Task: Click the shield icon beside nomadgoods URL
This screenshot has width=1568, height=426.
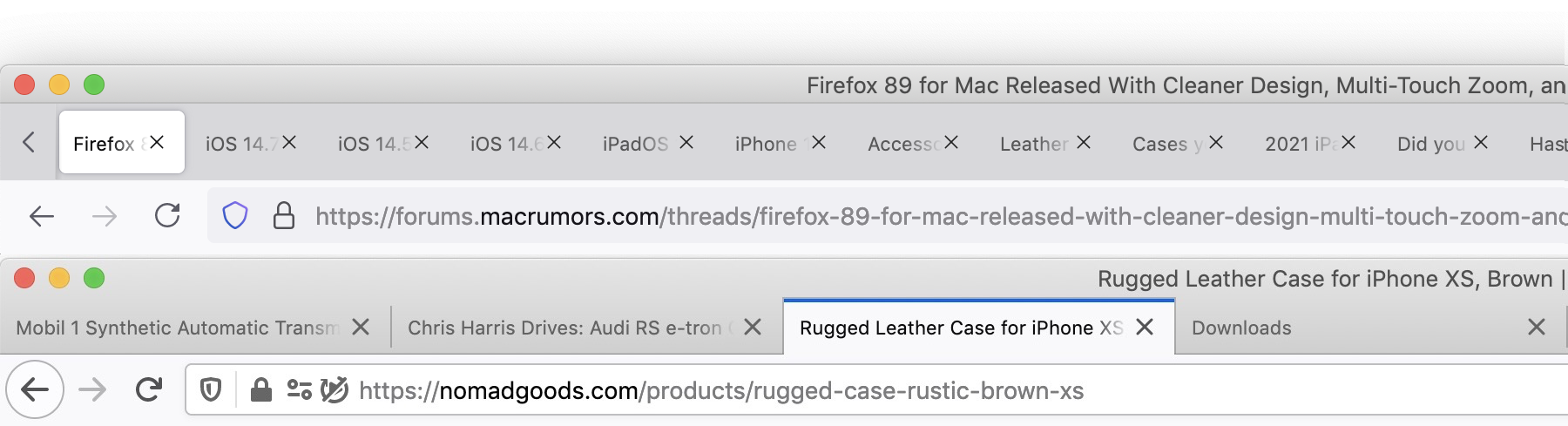Action: point(211,389)
